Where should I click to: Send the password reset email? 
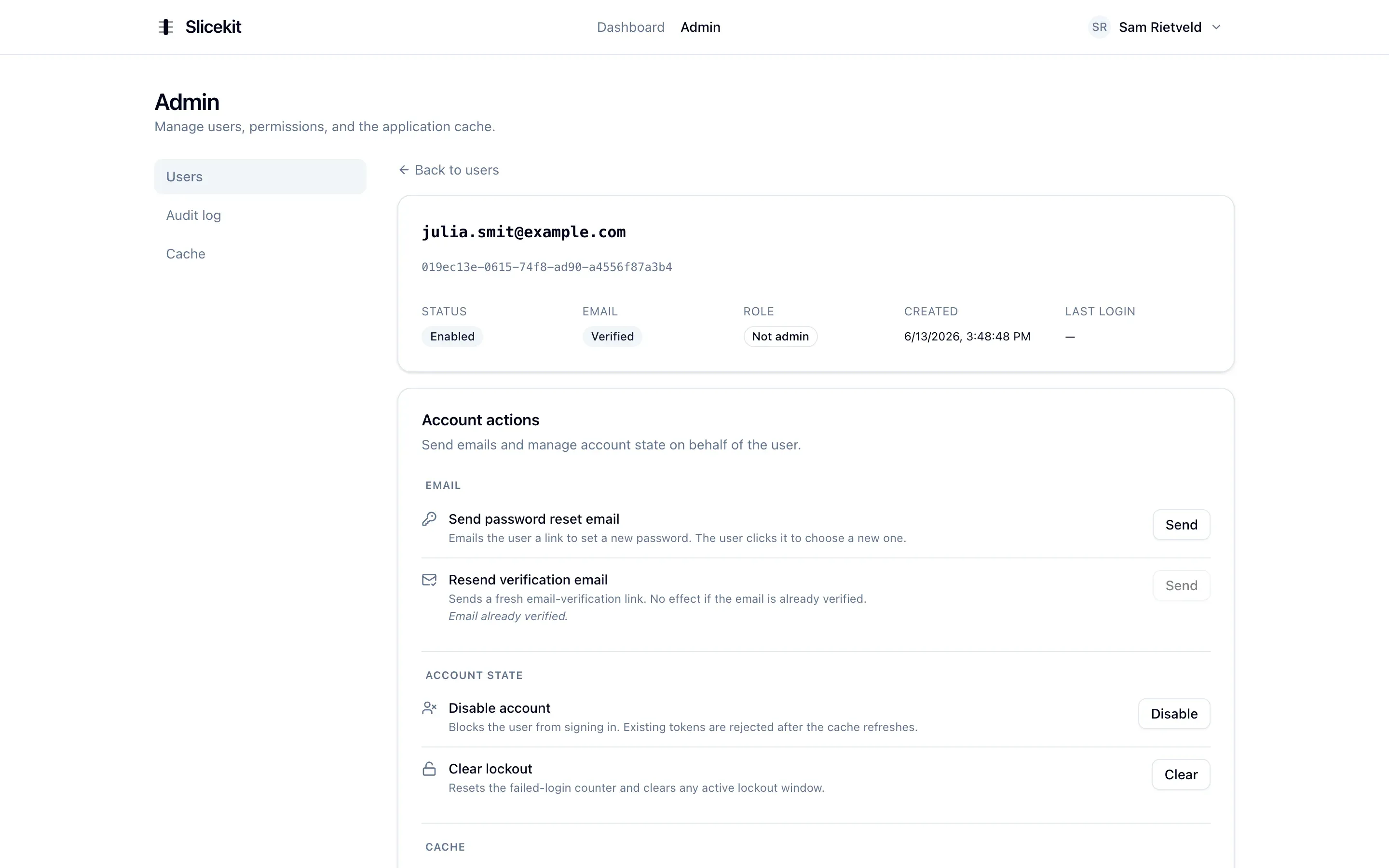(x=1181, y=525)
